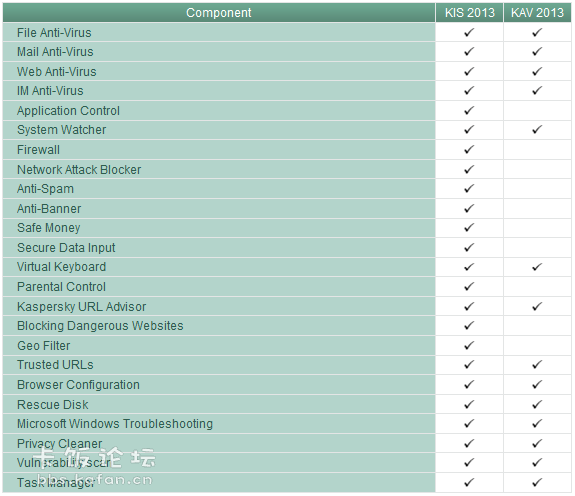575x496 pixels.
Task: Select the File Anti-Virus row label
Action: pos(54,33)
